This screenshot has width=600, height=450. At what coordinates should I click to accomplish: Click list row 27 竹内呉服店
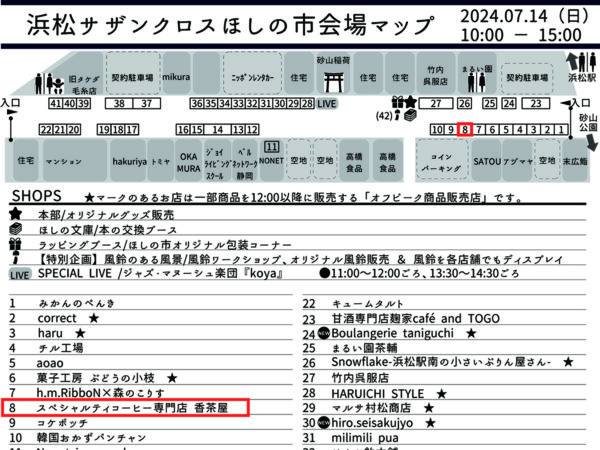tap(444, 378)
